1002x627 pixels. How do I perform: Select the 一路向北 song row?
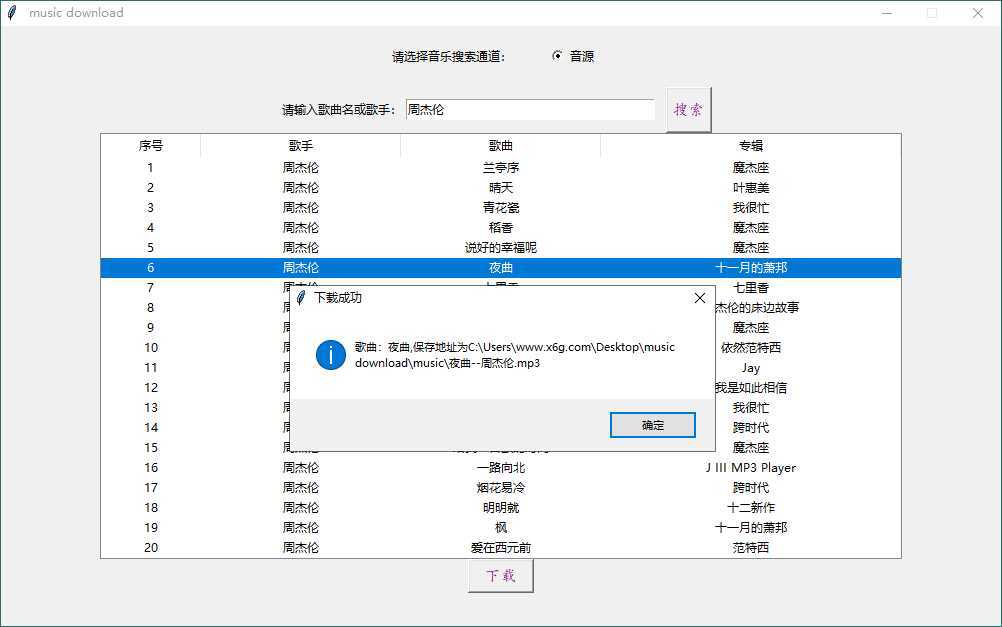pos(500,467)
